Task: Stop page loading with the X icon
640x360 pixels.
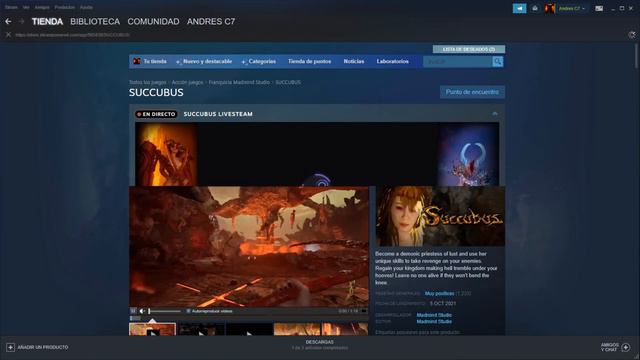Action: coord(8,35)
